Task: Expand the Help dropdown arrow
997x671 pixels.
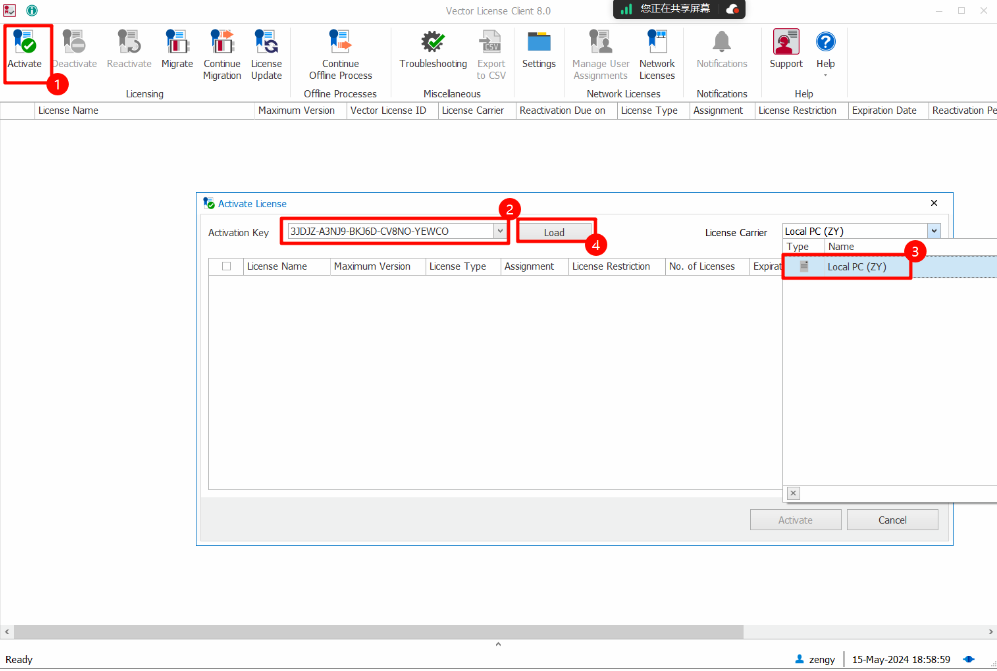Action: 825,76
